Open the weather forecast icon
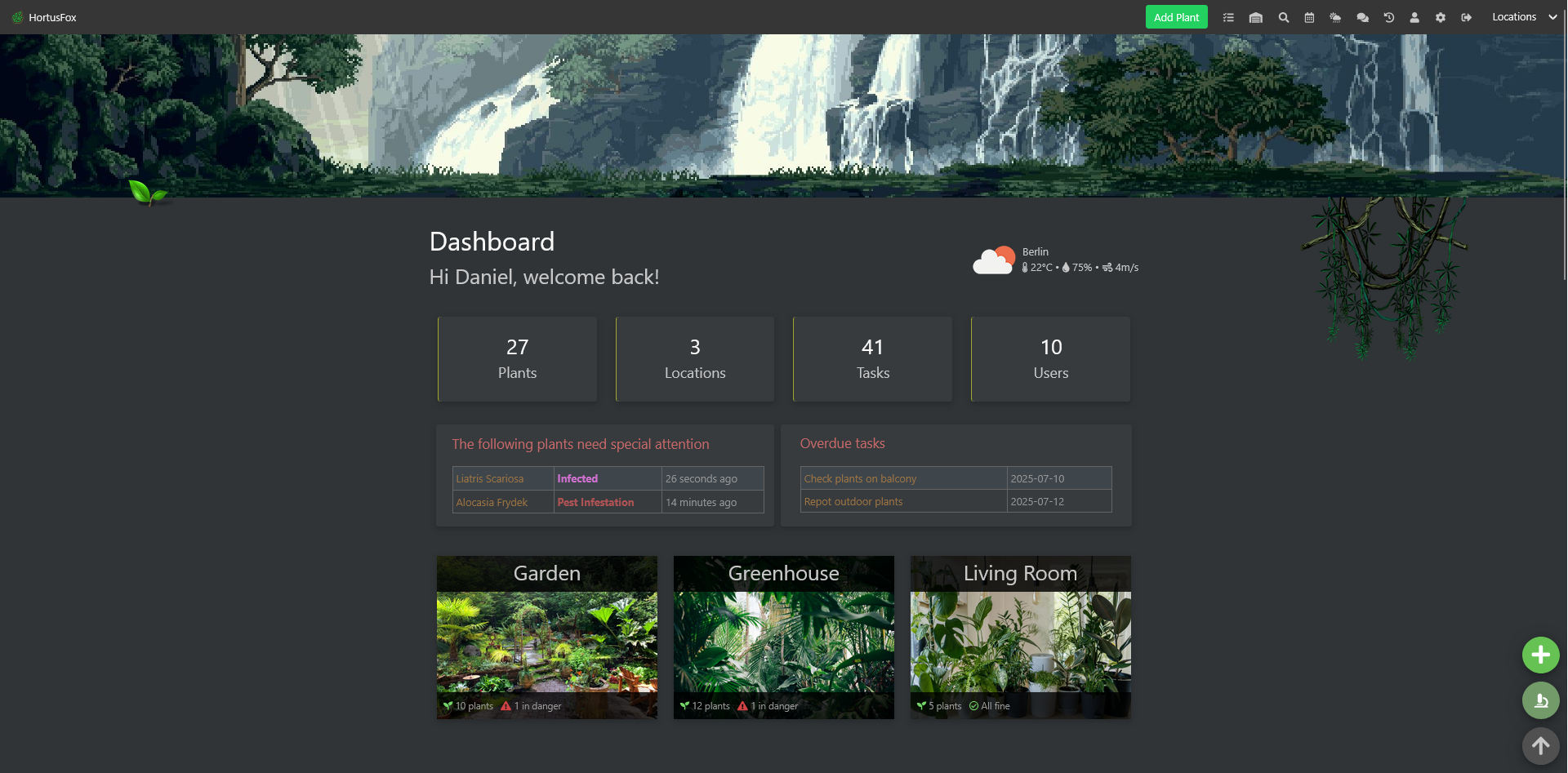The image size is (1568, 773). coord(1336,16)
